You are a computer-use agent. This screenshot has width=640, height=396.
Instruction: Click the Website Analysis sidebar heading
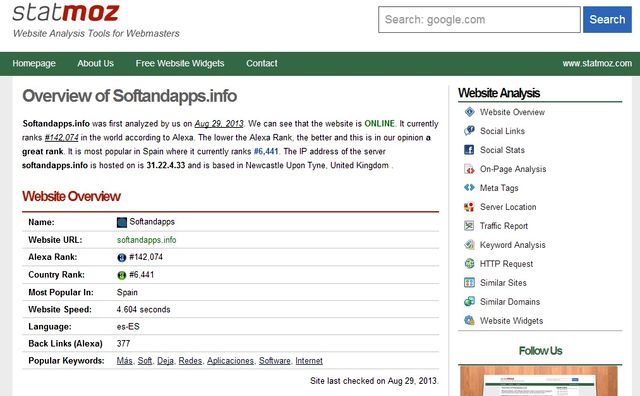click(x=499, y=93)
